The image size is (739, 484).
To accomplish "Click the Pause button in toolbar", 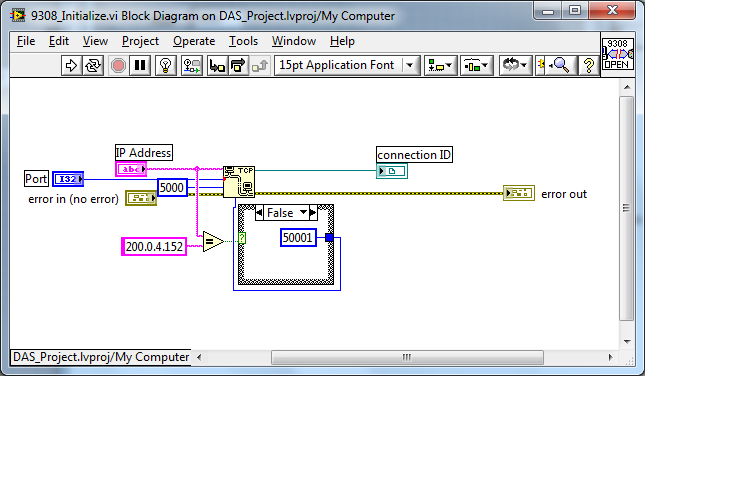I will click(x=140, y=65).
